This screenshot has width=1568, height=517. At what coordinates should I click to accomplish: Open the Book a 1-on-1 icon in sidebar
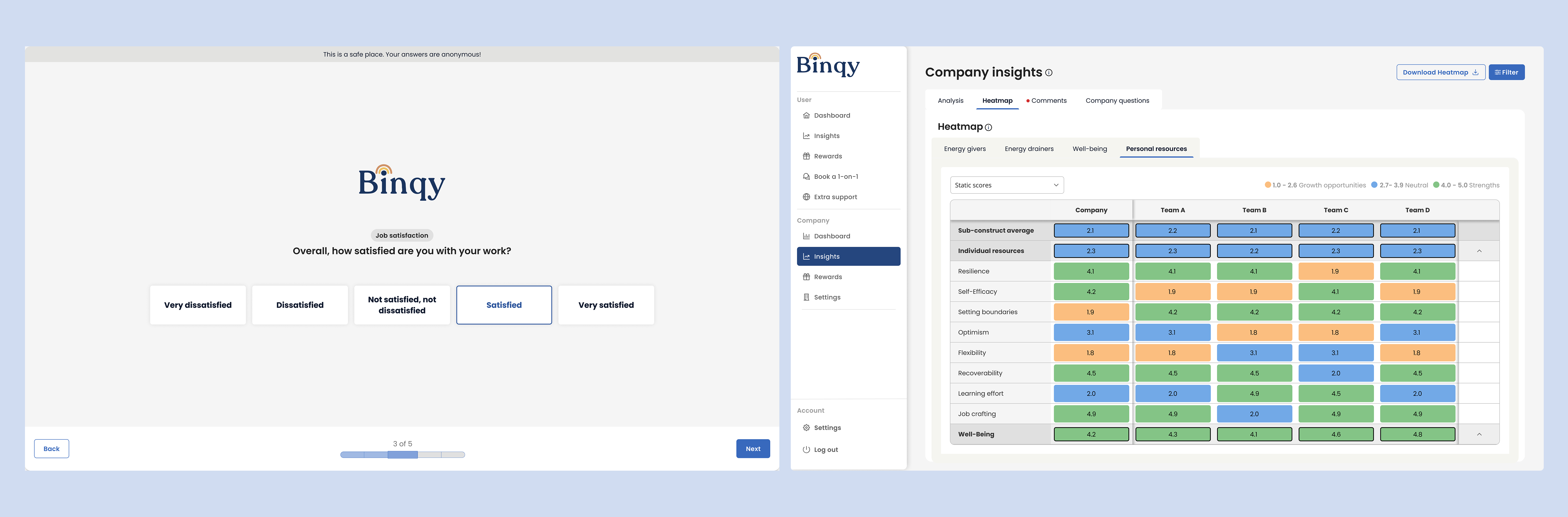[806, 176]
